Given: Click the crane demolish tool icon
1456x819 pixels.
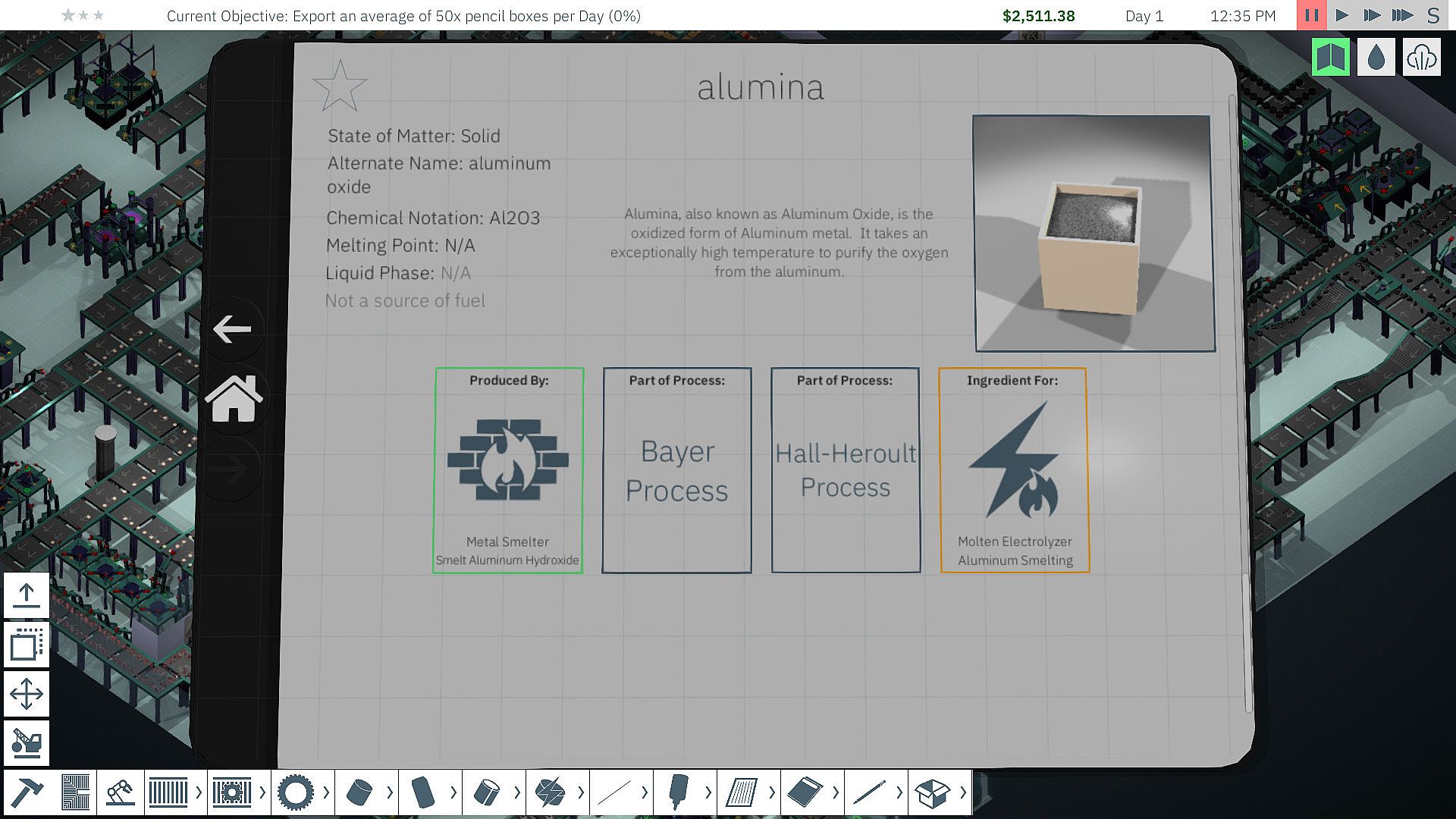Looking at the screenshot, I should click(x=27, y=742).
